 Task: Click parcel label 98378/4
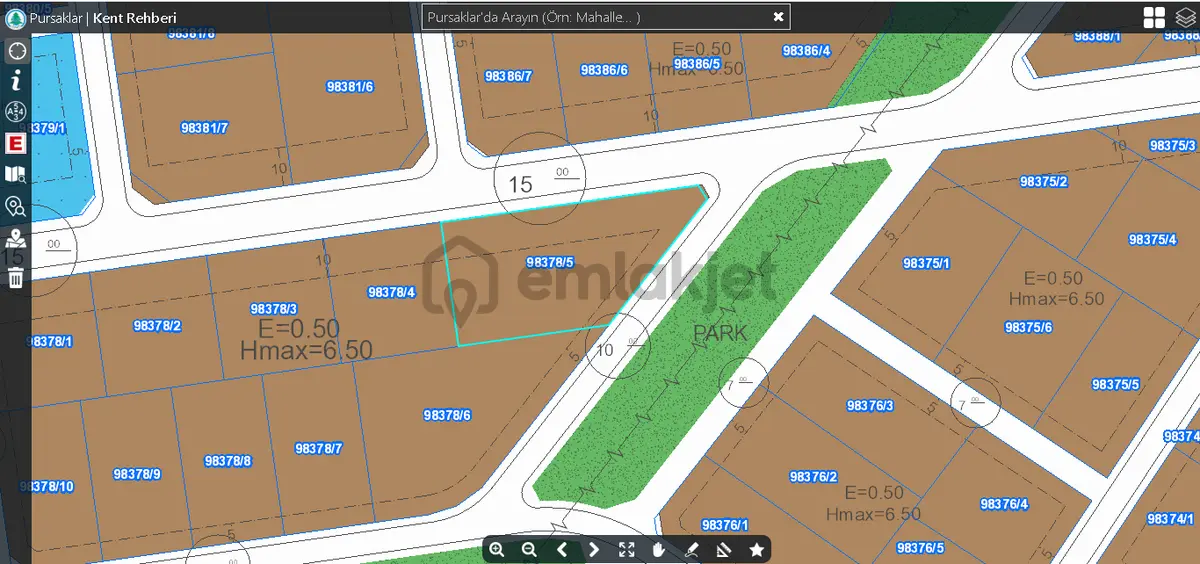391,292
